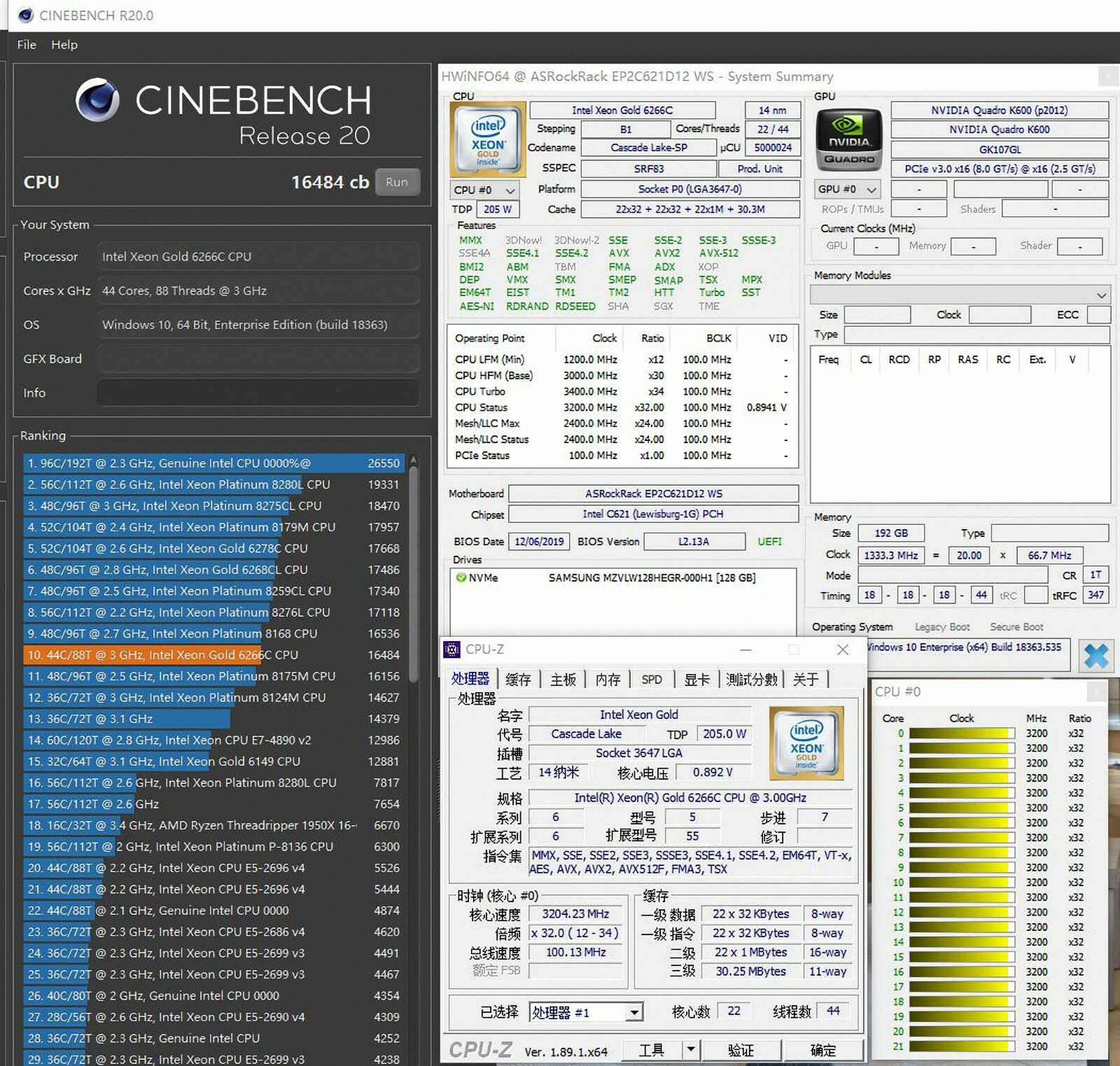Viewport: 1120px width, 1066px height.
Task: Run the Cinebench CPU benchmark
Action: click(x=397, y=182)
